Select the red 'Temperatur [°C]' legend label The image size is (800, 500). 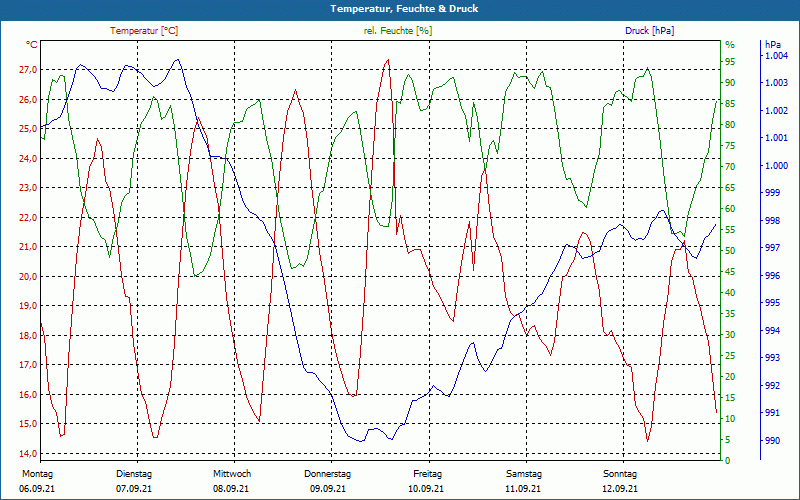pyautogui.click(x=144, y=31)
